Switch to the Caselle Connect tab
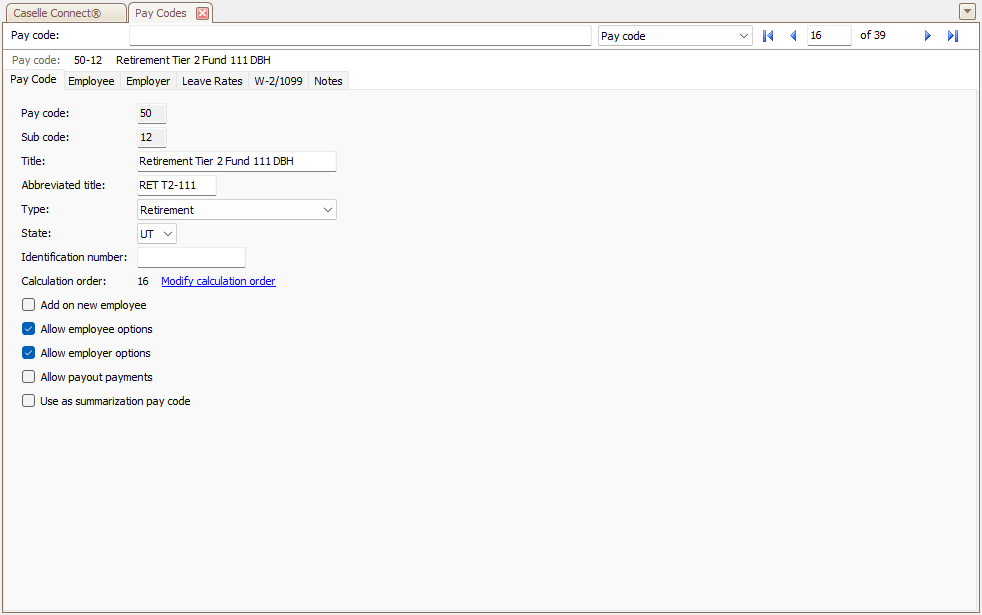This screenshot has width=982, height=615. (64, 13)
